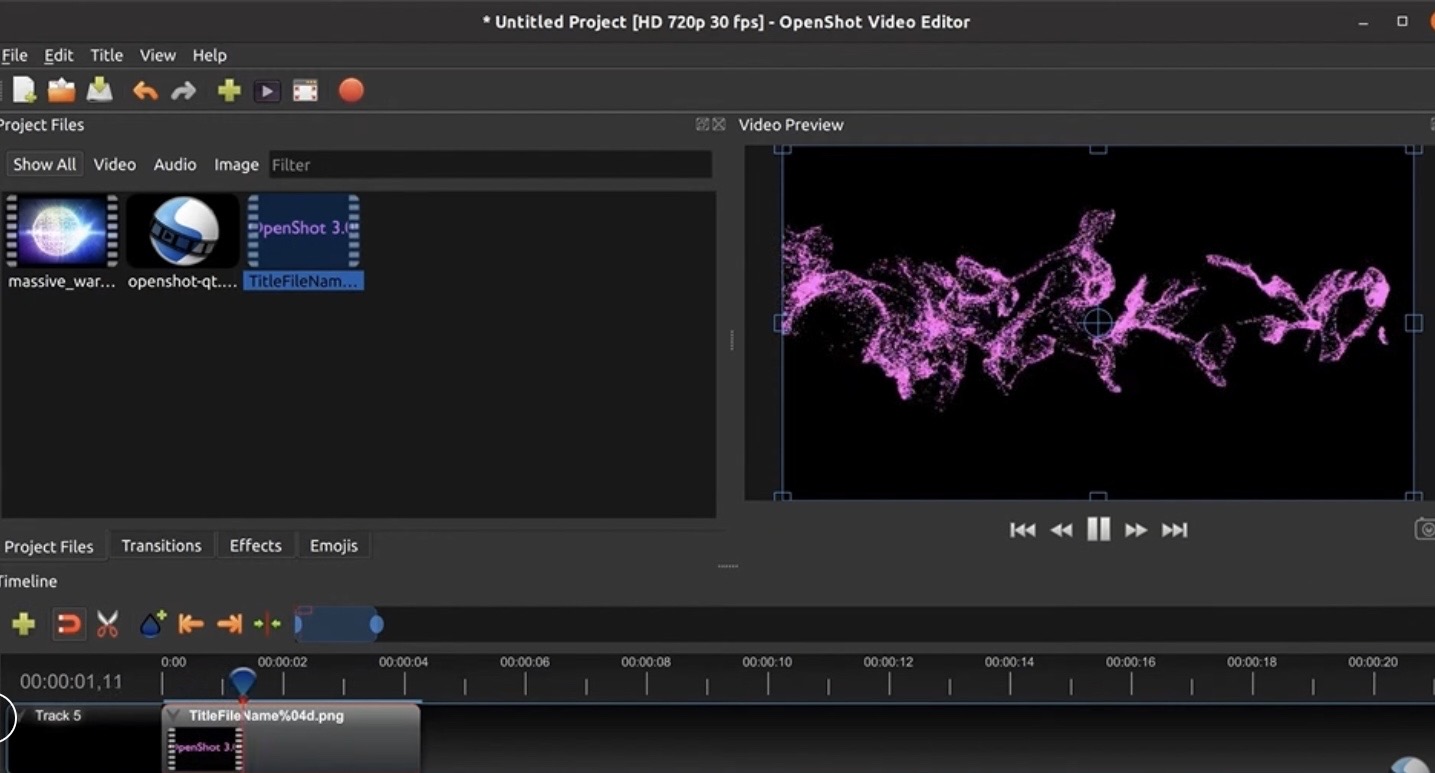Click the 00:00:16 mark on the ruler
This screenshot has width=1435, height=773.
coord(1131,662)
